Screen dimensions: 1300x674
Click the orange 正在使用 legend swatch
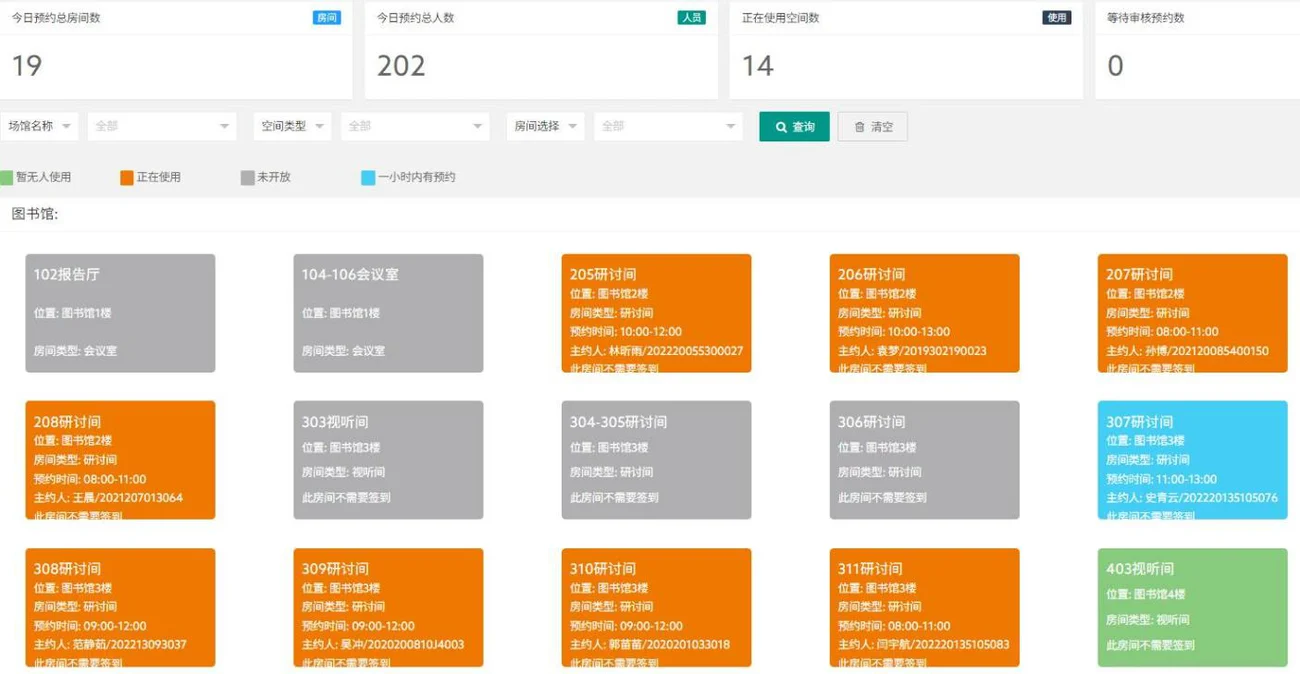tap(127, 178)
